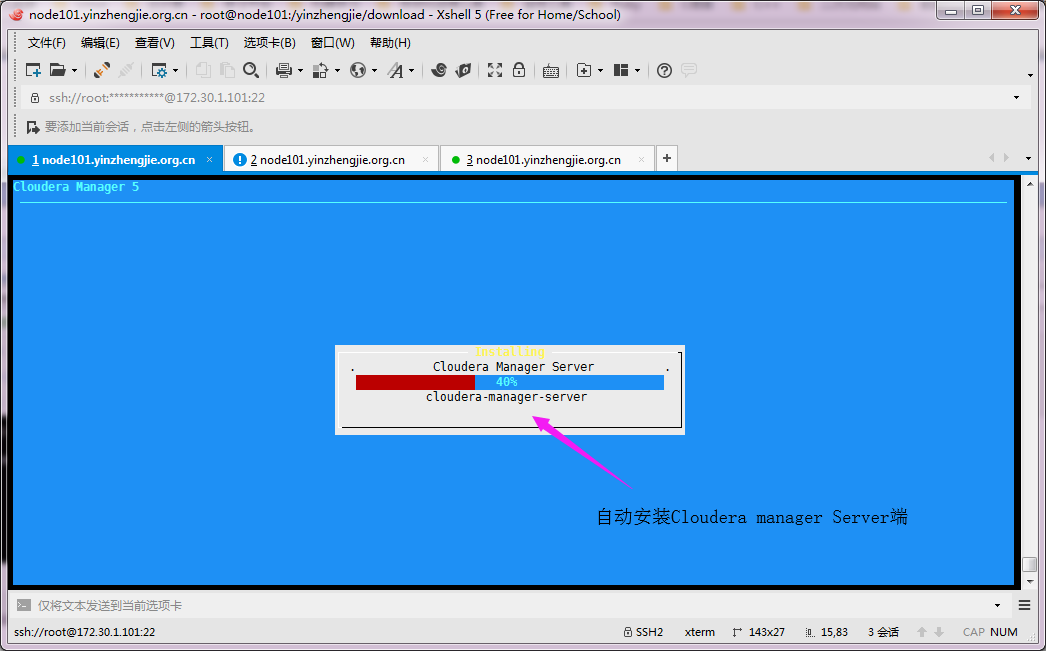Open the 选项卡(B) menu
This screenshot has width=1046, height=651.
point(270,43)
